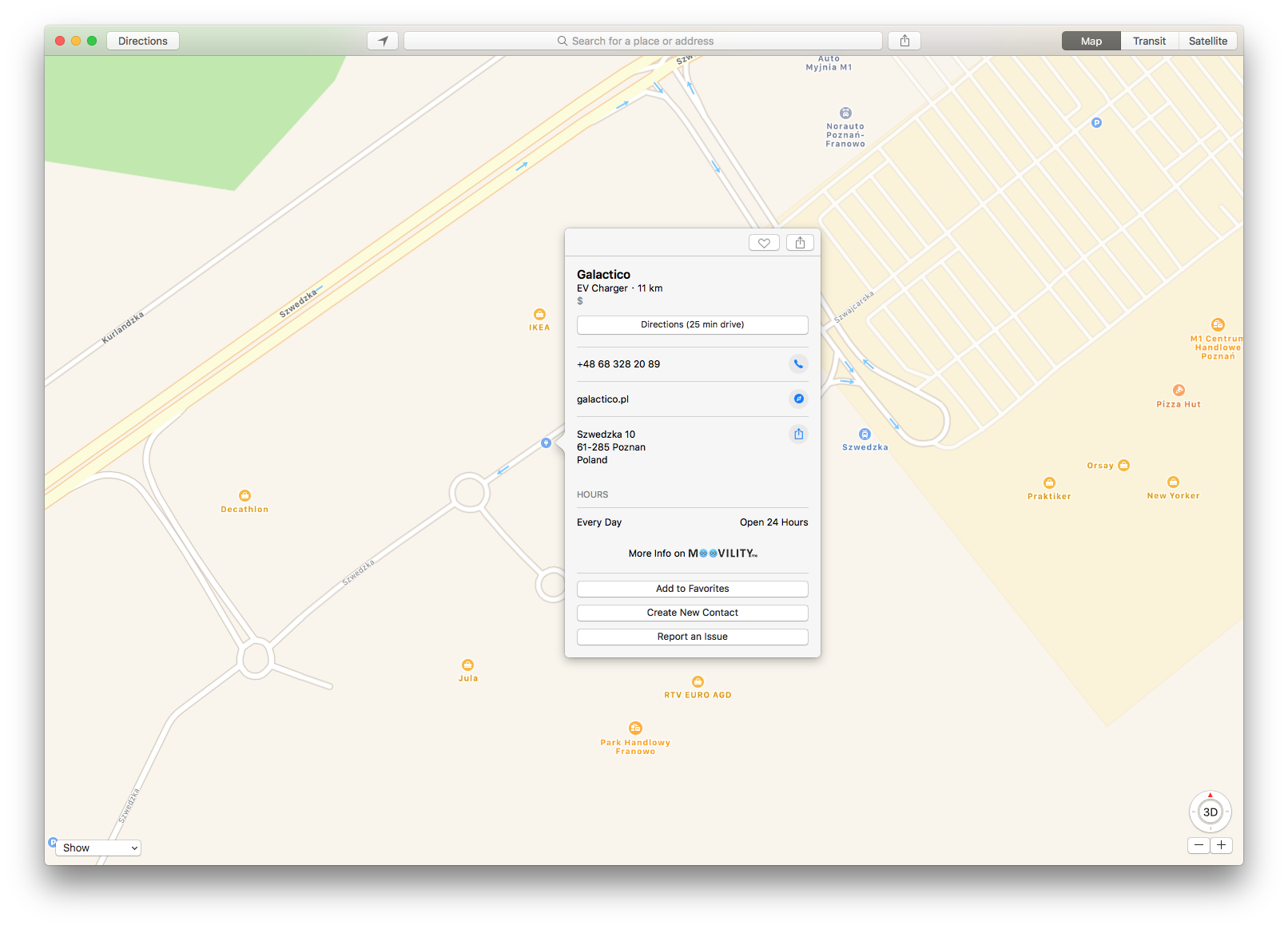Image resolution: width=1288 pixels, height=929 pixels.
Task: Click the Szwajcarska street label
Action: [854, 307]
